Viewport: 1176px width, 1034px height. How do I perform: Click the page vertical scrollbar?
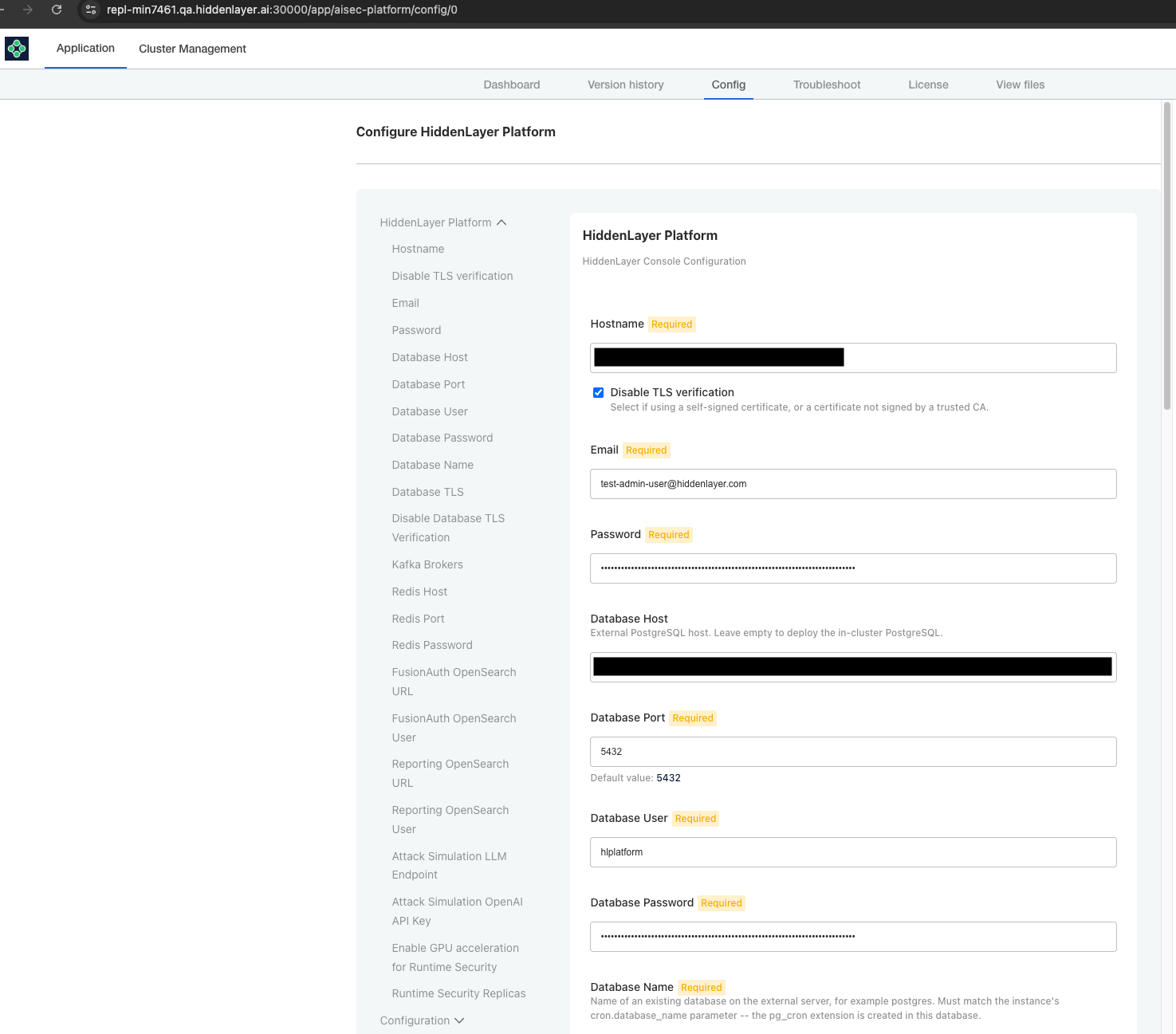pos(1167,255)
